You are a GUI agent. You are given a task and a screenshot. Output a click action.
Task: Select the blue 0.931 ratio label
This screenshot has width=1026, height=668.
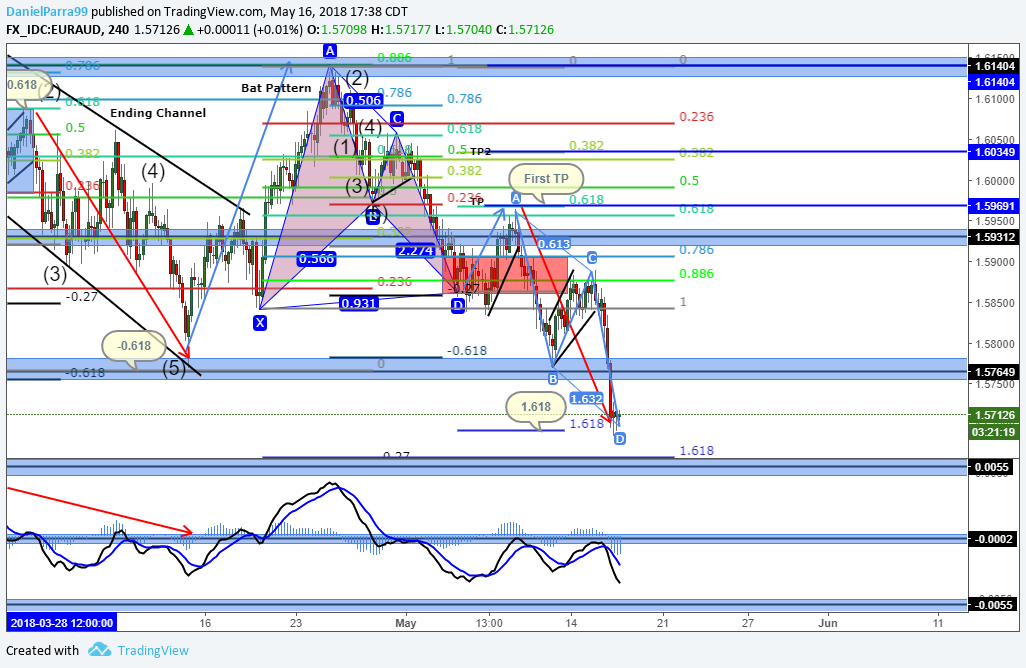point(359,303)
